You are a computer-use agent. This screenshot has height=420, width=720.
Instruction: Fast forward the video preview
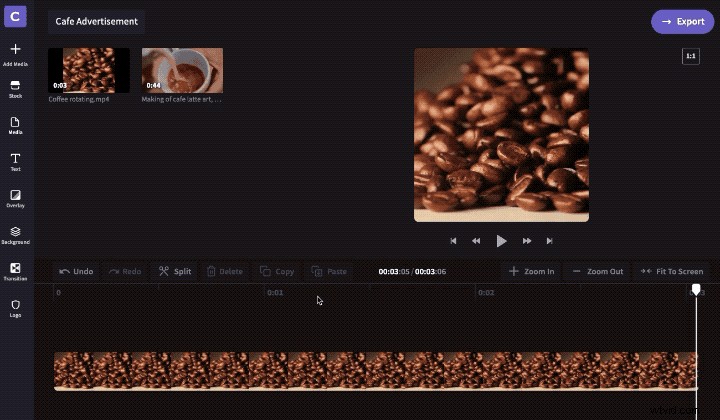(x=527, y=241)
